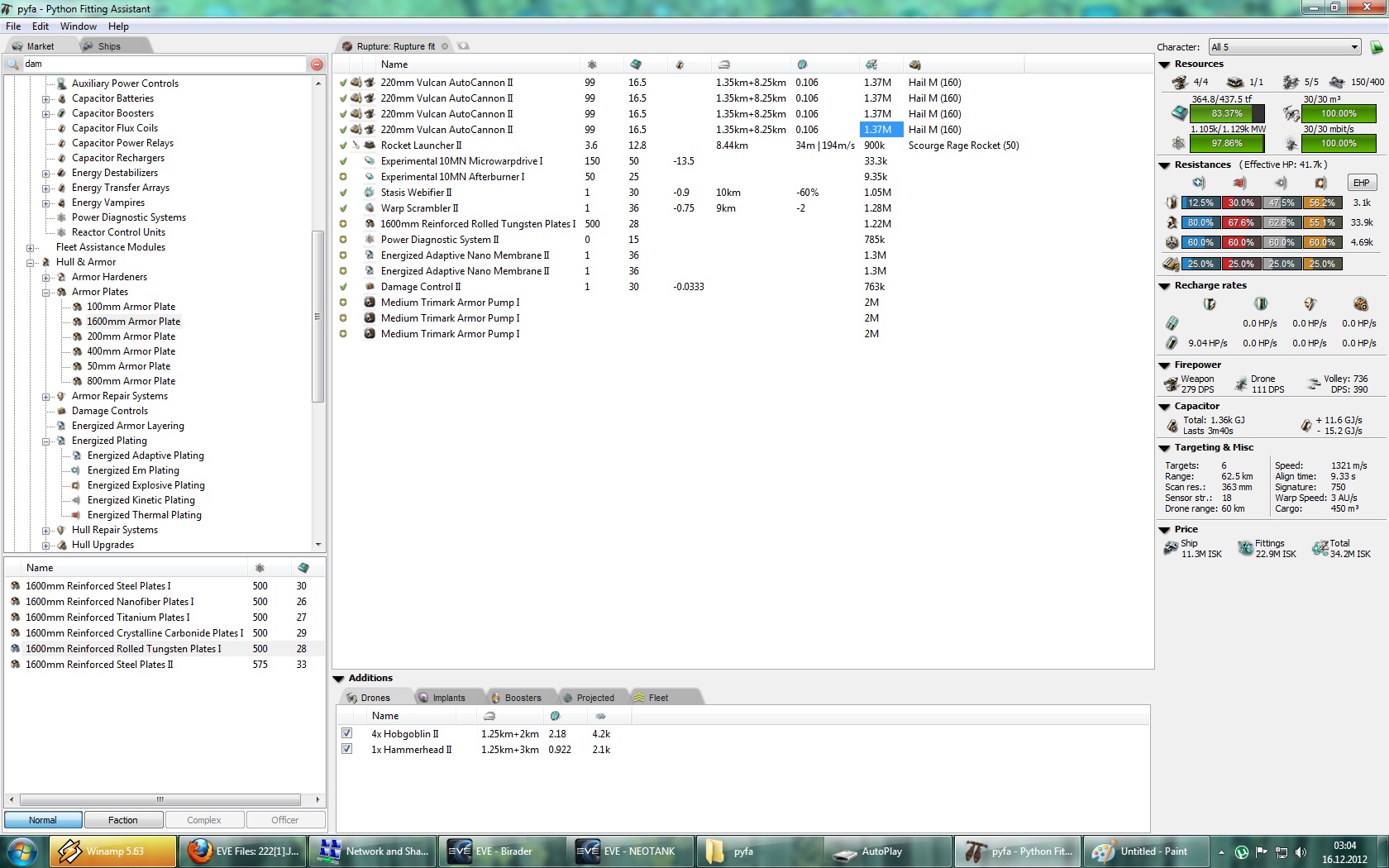Expand the Fleet Assistance Modules node

tap(31, 248)
